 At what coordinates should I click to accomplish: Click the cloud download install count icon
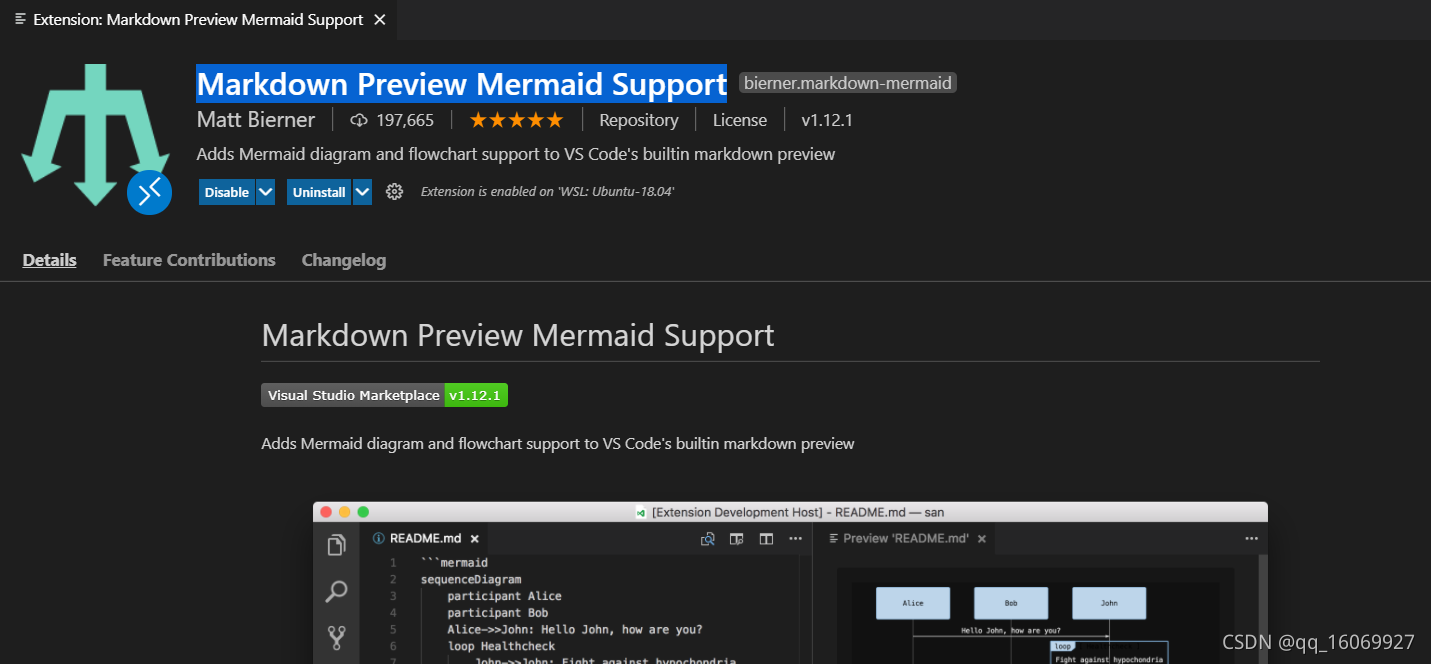[359, 120]
